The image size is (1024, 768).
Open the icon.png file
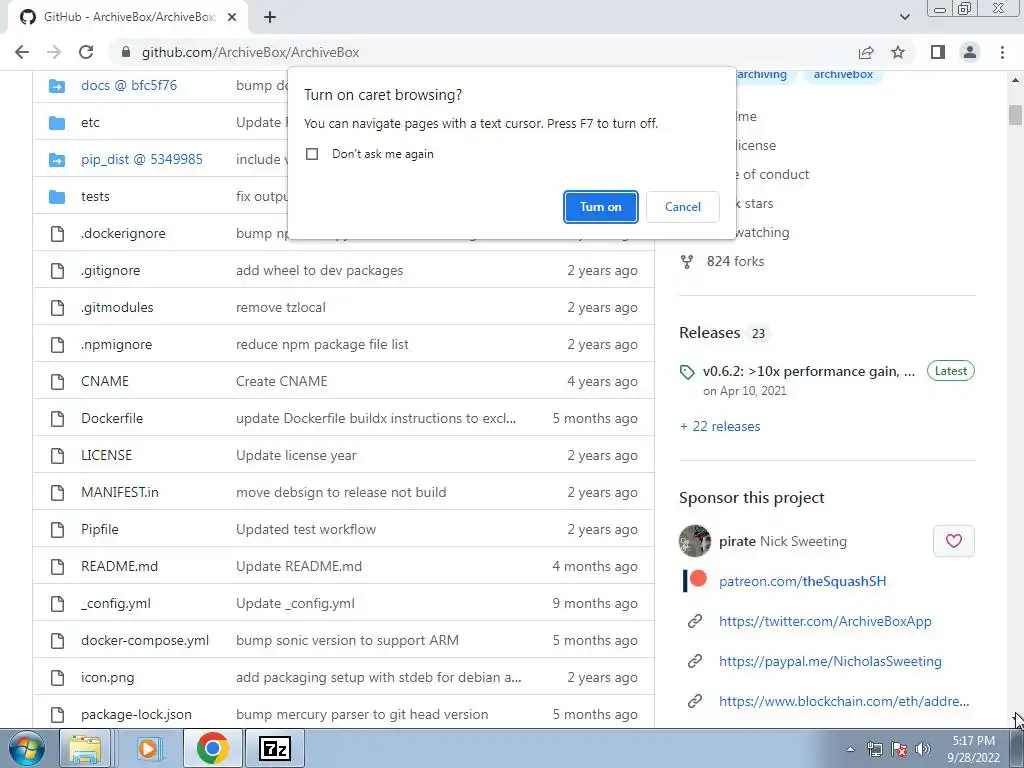[108, 678]
